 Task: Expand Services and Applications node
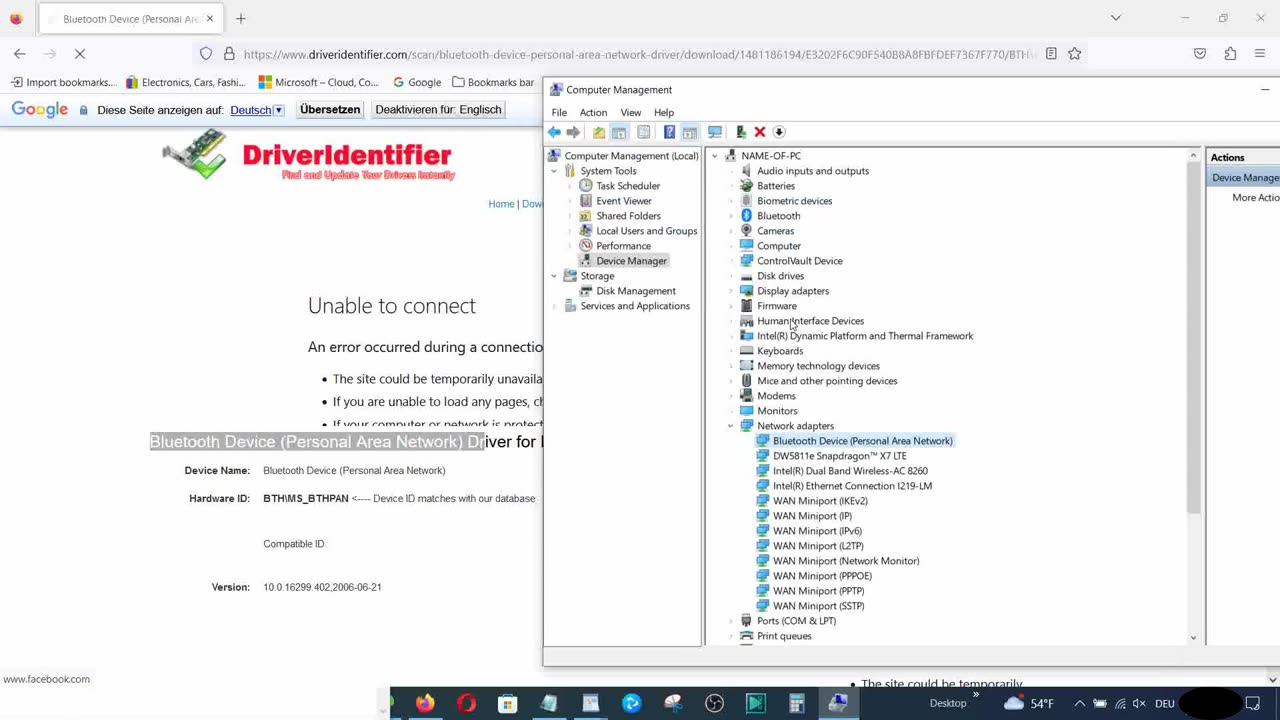(x=554, y=306)
